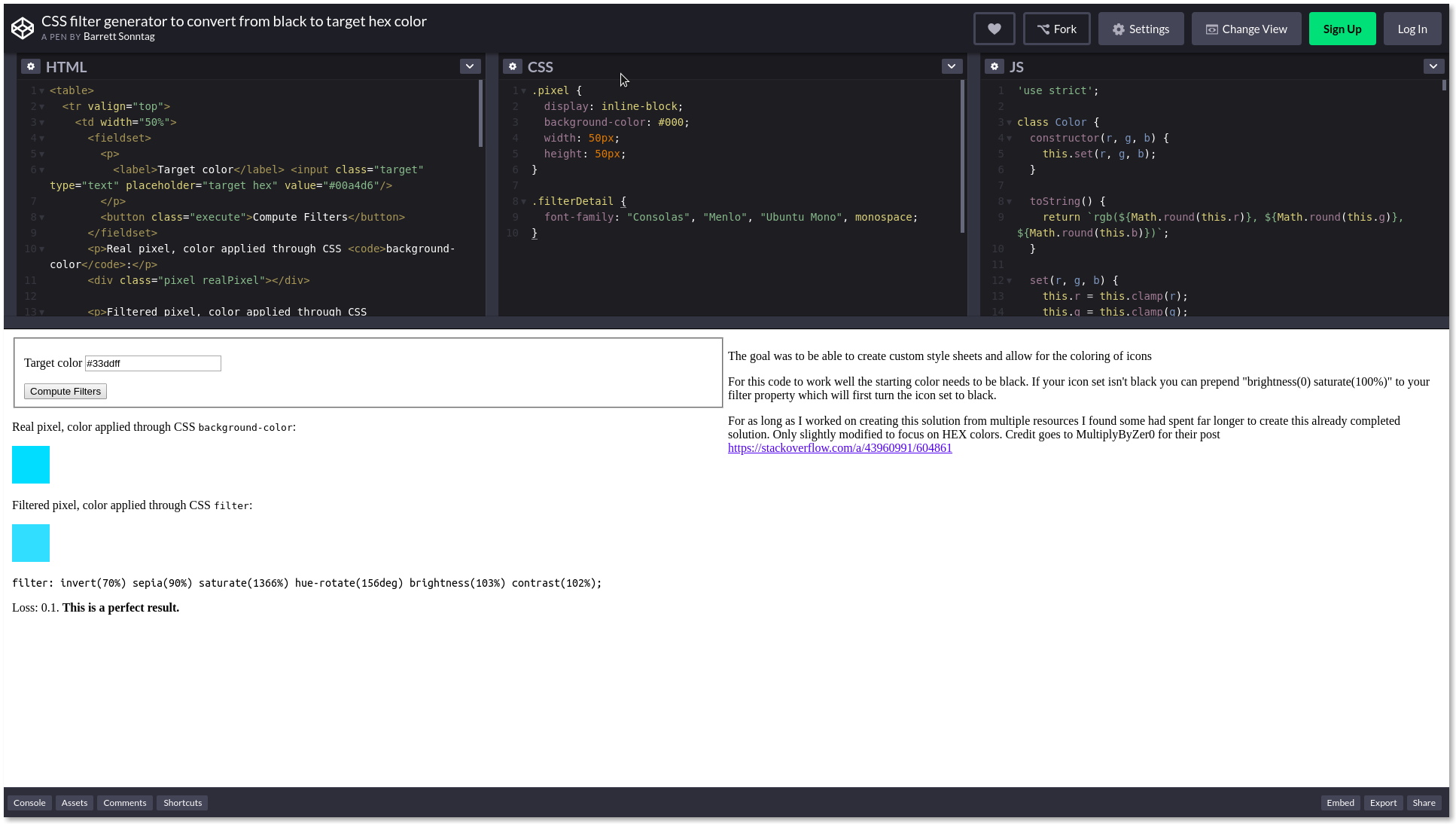Viewport: 1456px width, 824px height.
Task: Open the JS panel gear settings
Action: point(995,66)
